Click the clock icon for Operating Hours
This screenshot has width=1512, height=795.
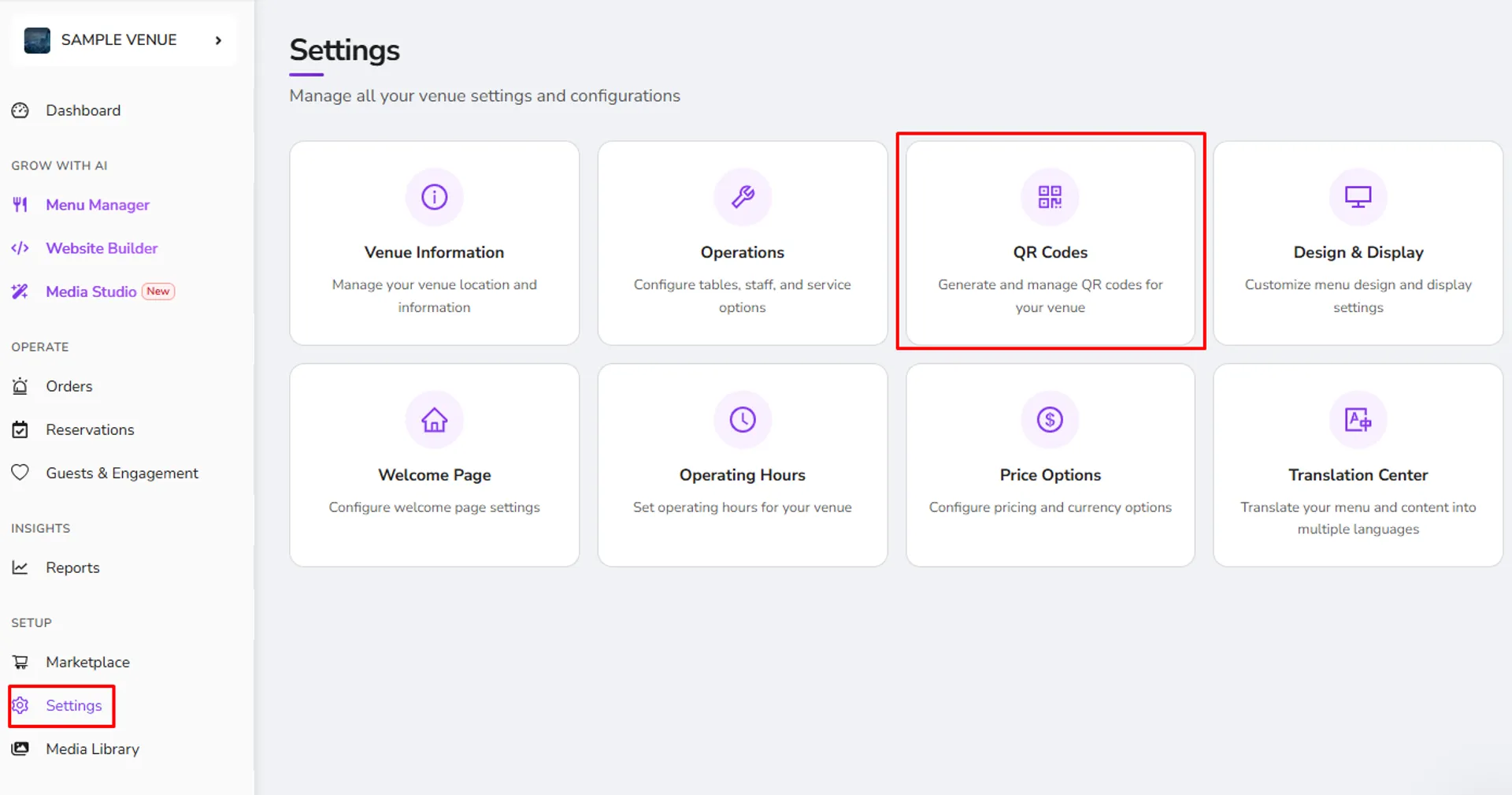pos(743,419)
